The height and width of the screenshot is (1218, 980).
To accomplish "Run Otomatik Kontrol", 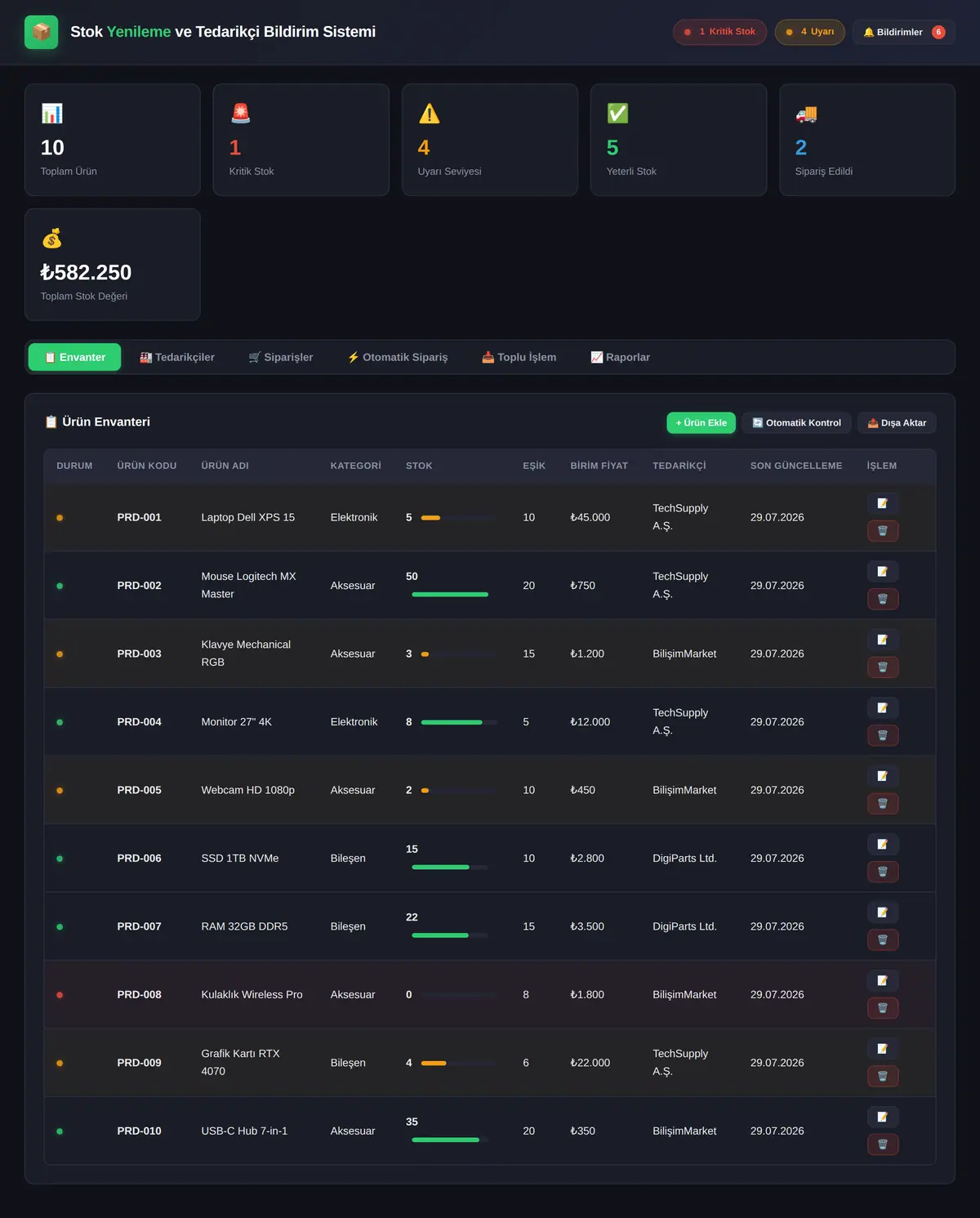I will 796,423.
